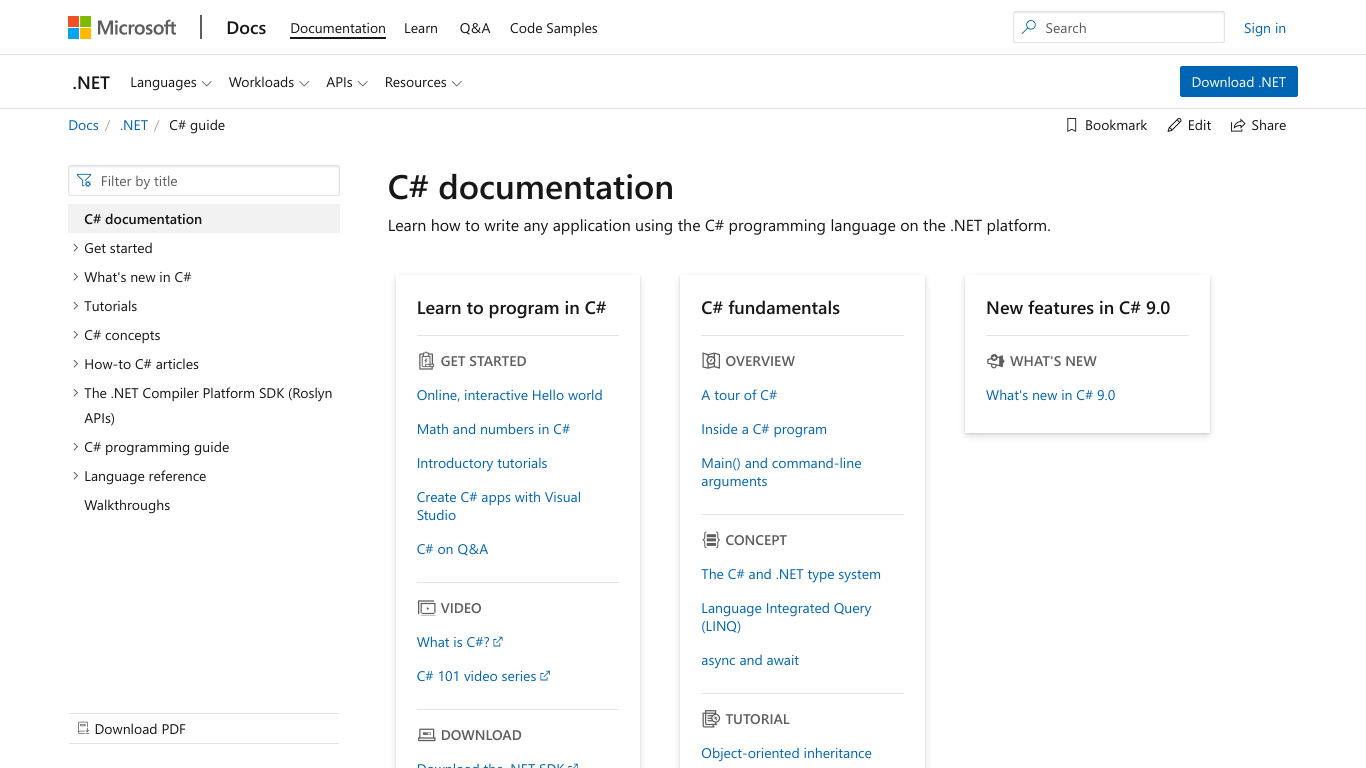Expand the C# concepts node

pyautogui.click(x=76, y=335)
